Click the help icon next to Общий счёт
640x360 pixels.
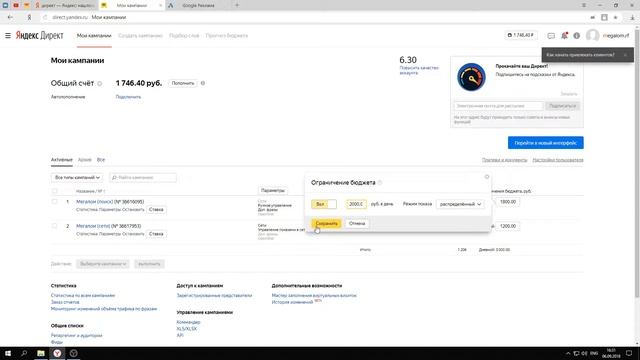(x=100, y=83)
